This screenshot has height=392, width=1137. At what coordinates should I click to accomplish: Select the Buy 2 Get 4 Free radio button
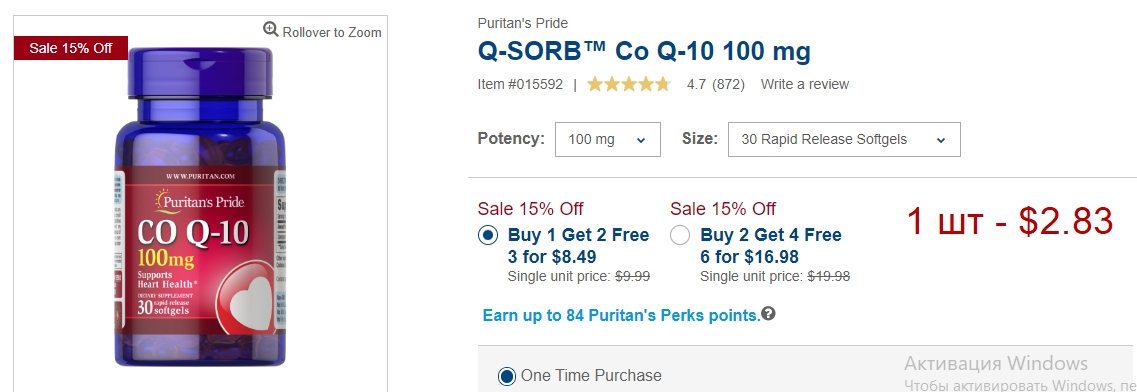tap(680, 235)
